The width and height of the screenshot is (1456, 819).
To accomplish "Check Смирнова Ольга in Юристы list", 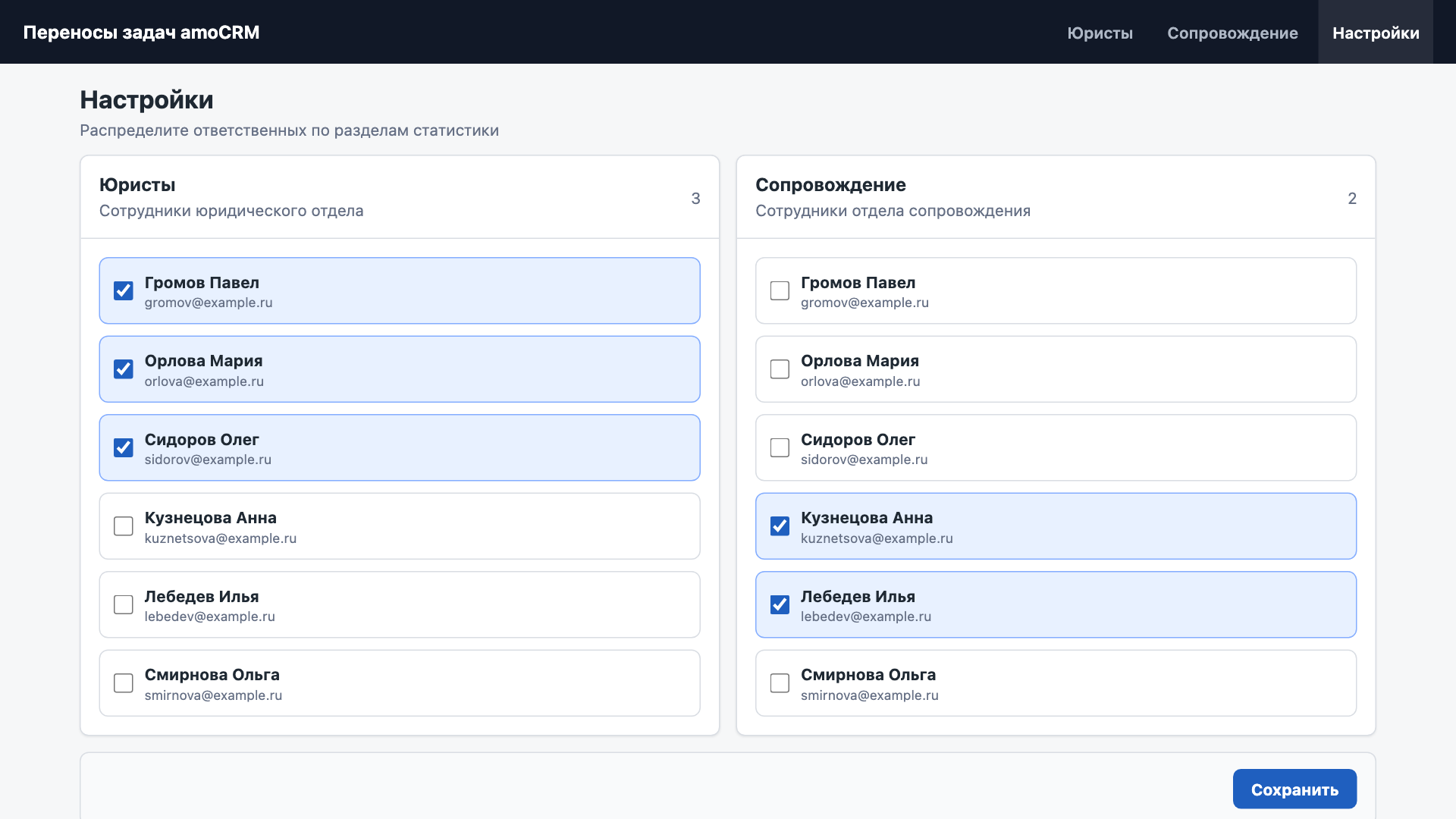I will pyautogui.click(x=124, y=683).
